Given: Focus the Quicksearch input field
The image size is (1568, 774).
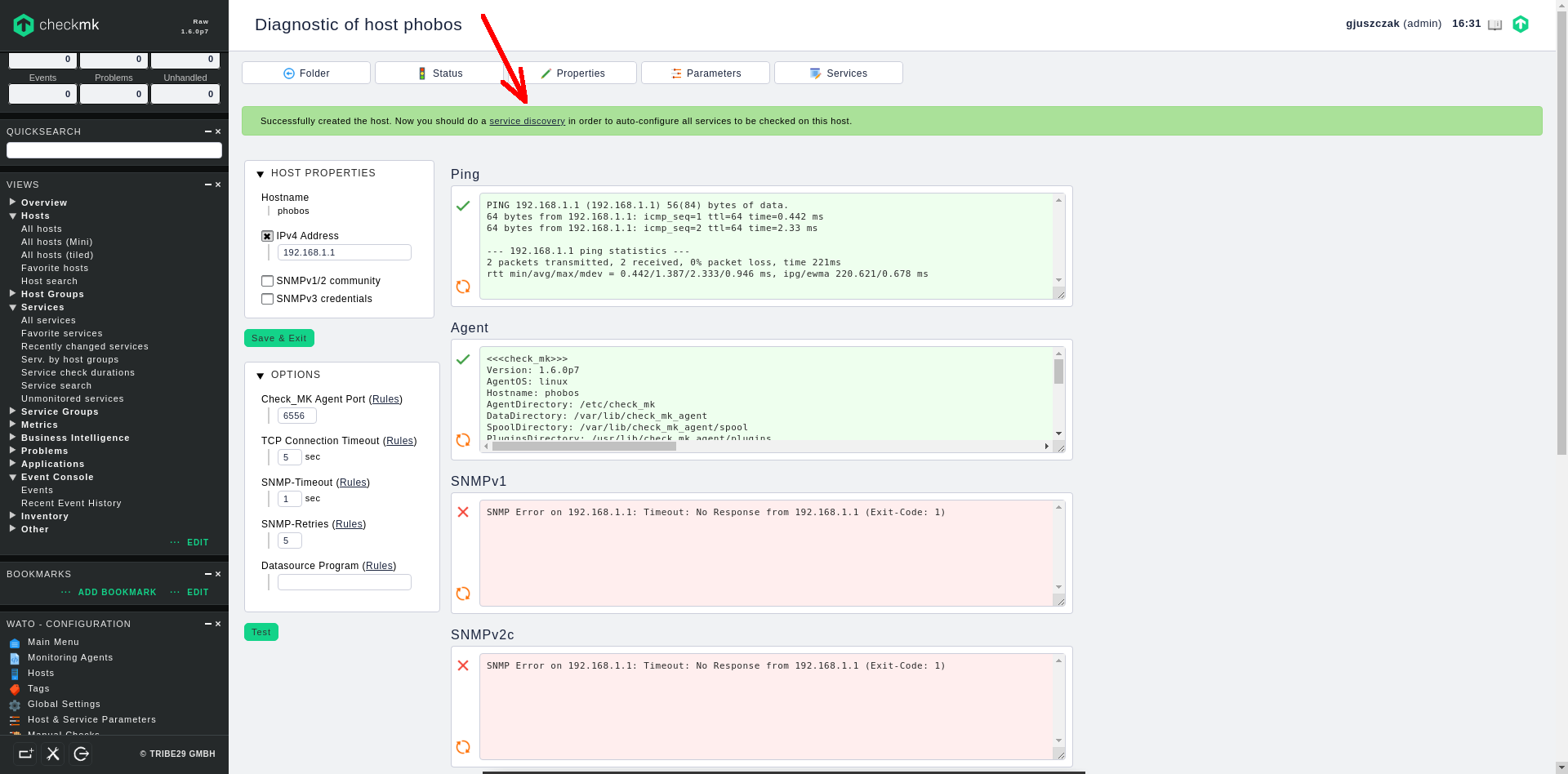Looking at the screenshot, I should click(x=114, y=150).
